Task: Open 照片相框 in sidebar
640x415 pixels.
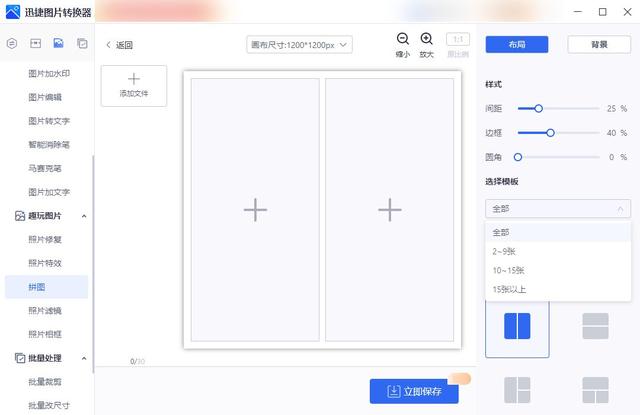Action: (x=45, y=334)
